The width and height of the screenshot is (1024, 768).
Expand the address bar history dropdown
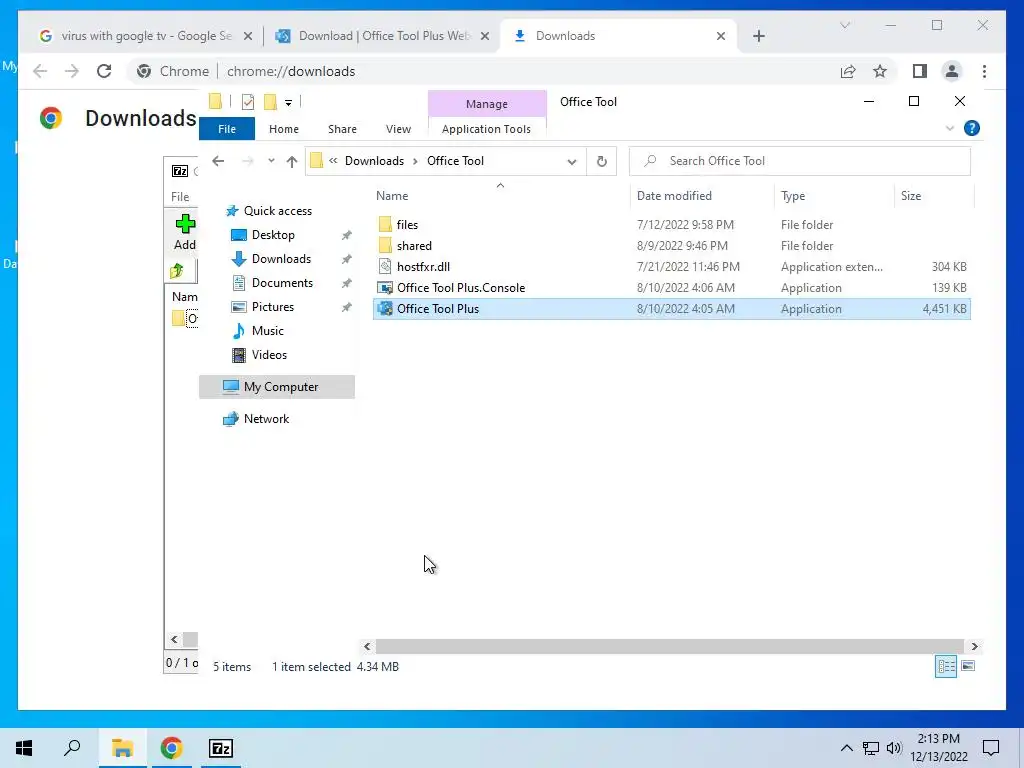click(571, 161)
